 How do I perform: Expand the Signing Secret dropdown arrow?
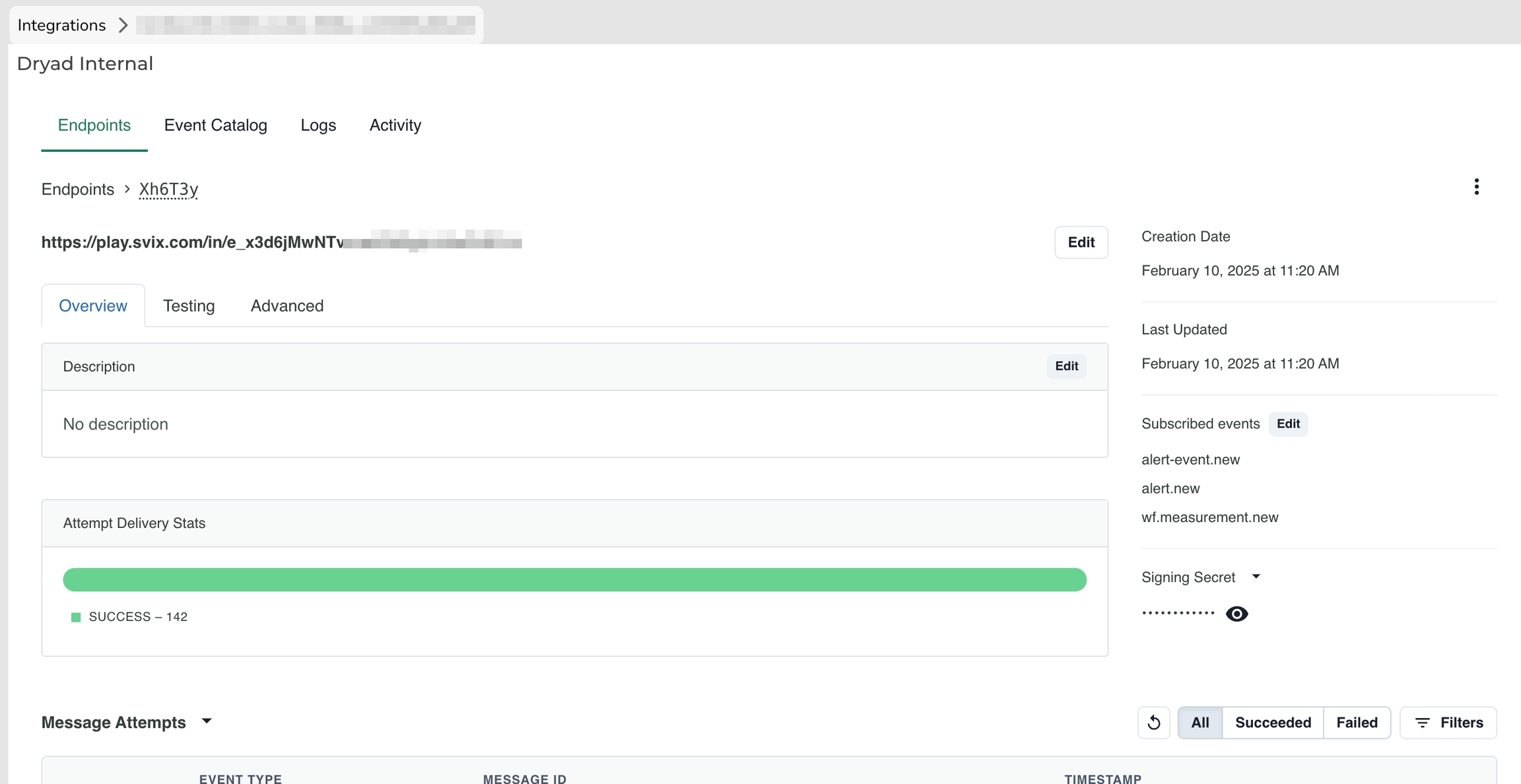(1256, 577)
